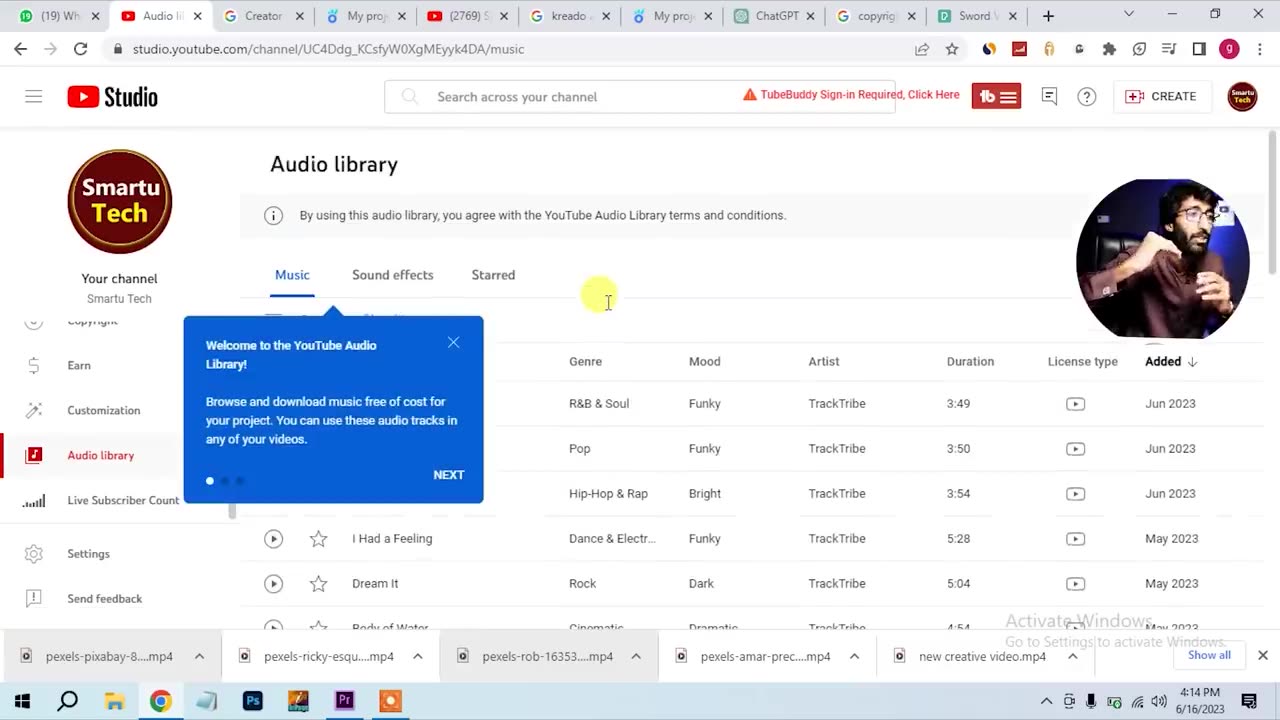This screenshot has width=1280, height=720.
Task: Click NEXT in the welcome popup
Action: pos(449,475)
